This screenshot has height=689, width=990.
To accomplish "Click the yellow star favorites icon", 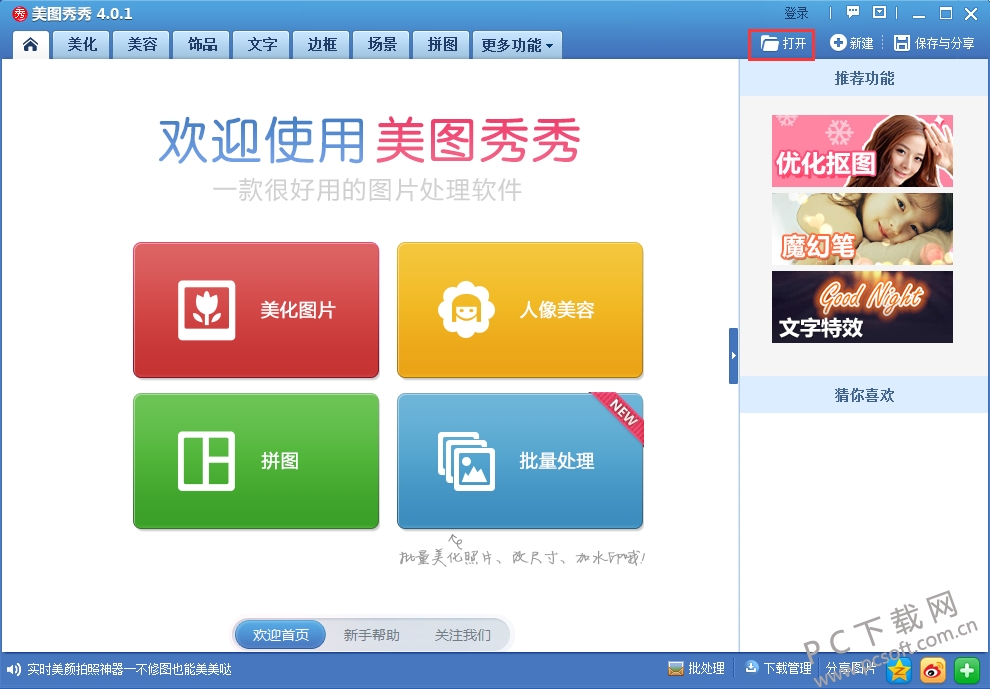I will [899, 670].
